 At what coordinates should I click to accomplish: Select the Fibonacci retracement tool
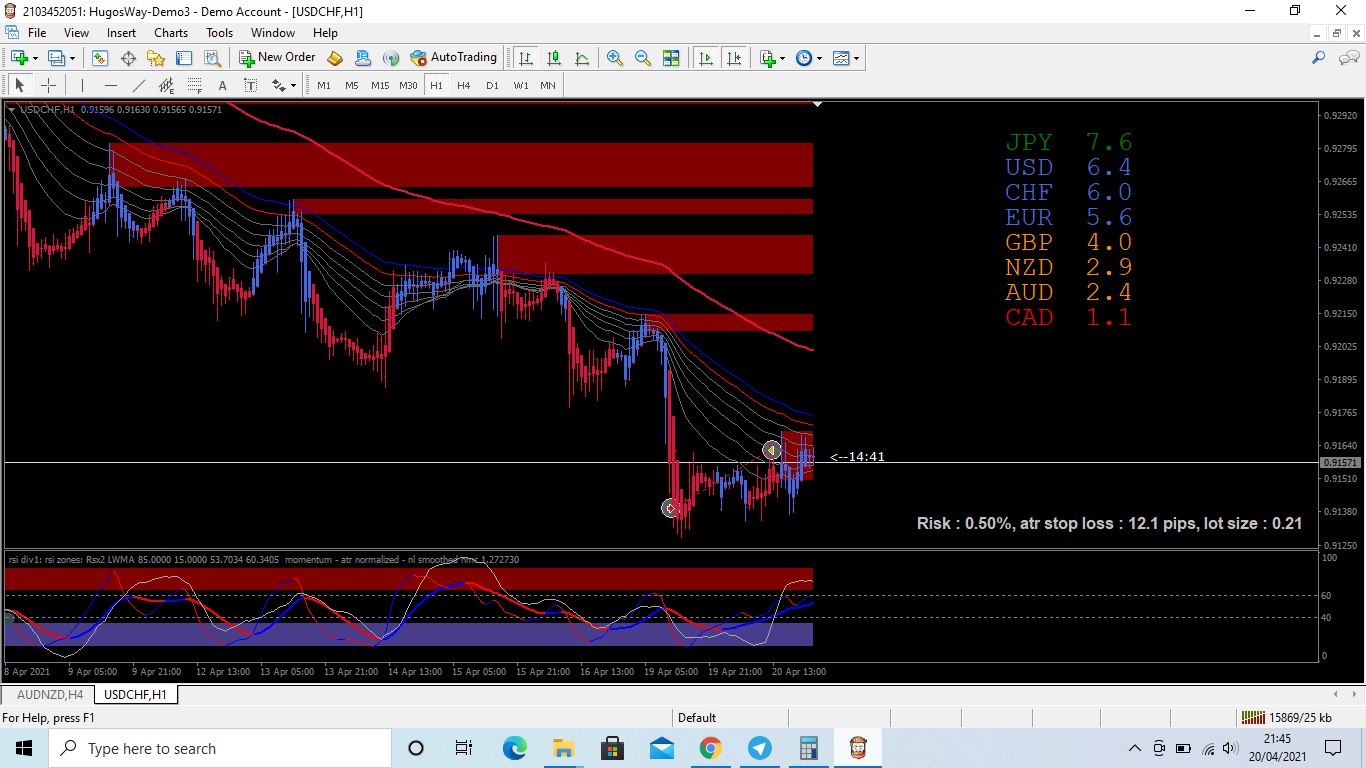194,85
